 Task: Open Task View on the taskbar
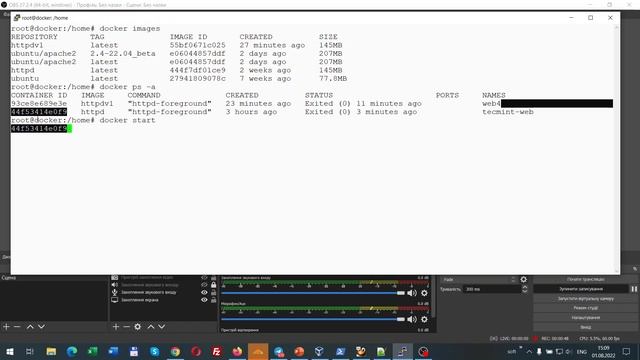click(30, 351)
